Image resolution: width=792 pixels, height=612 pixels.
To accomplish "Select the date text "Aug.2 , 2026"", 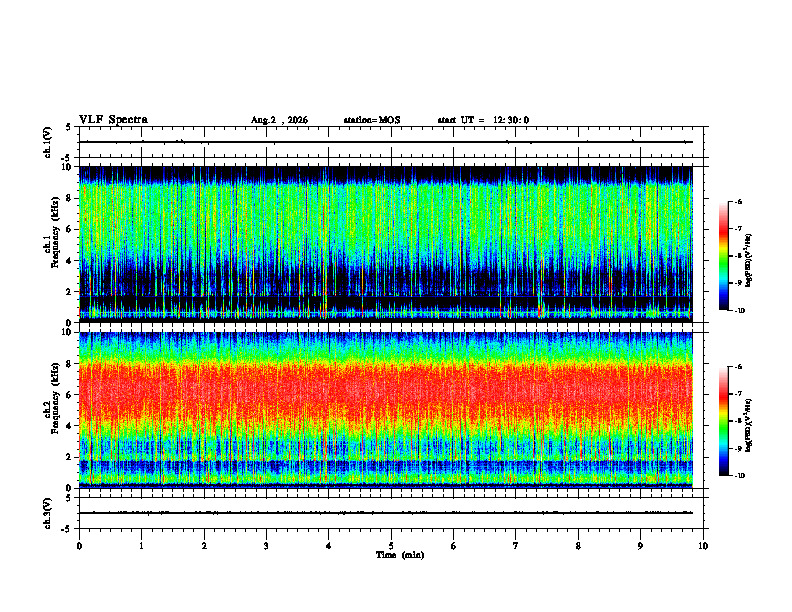I will (279, 120).
